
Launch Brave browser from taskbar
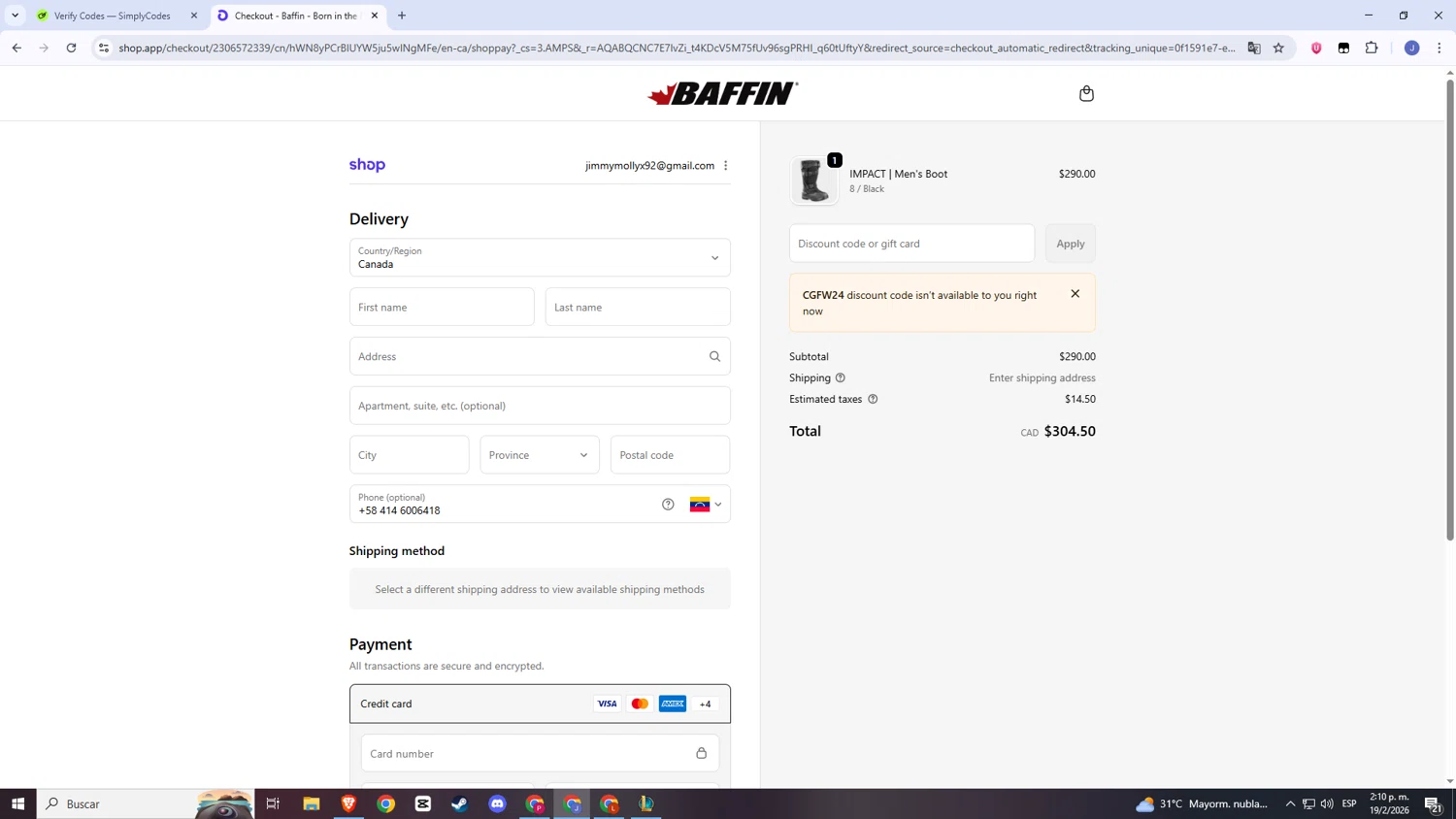point(348,803)
